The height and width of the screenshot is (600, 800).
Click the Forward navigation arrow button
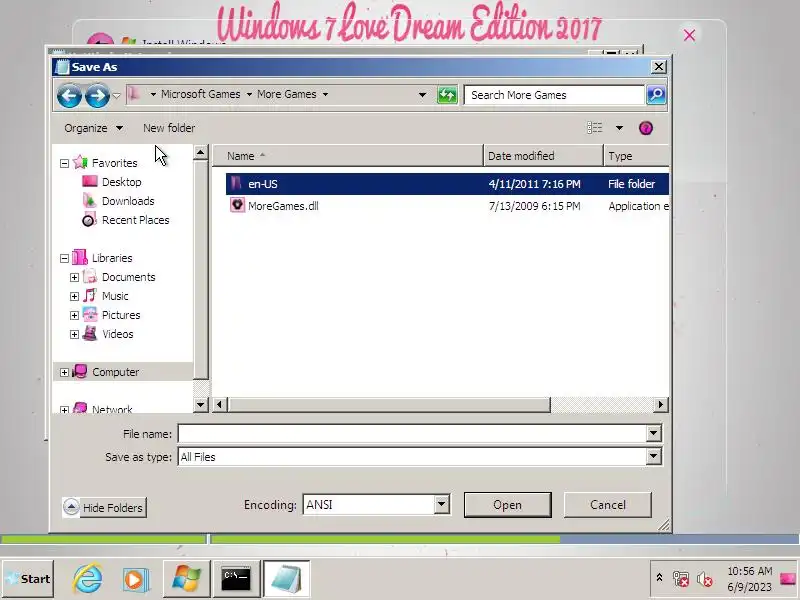[x=97, y=95]
